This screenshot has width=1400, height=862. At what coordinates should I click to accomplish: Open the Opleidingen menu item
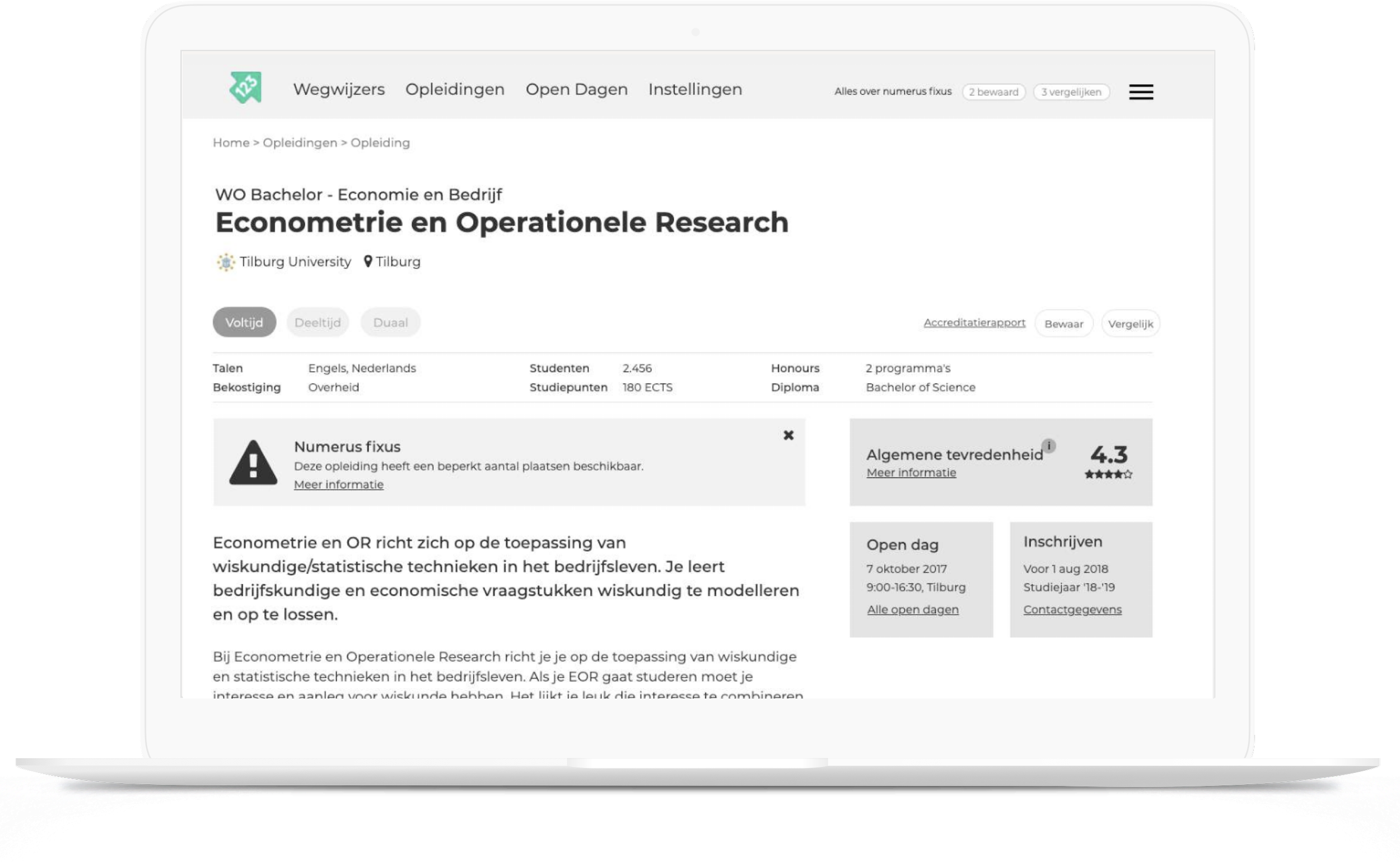pos(454,90)
